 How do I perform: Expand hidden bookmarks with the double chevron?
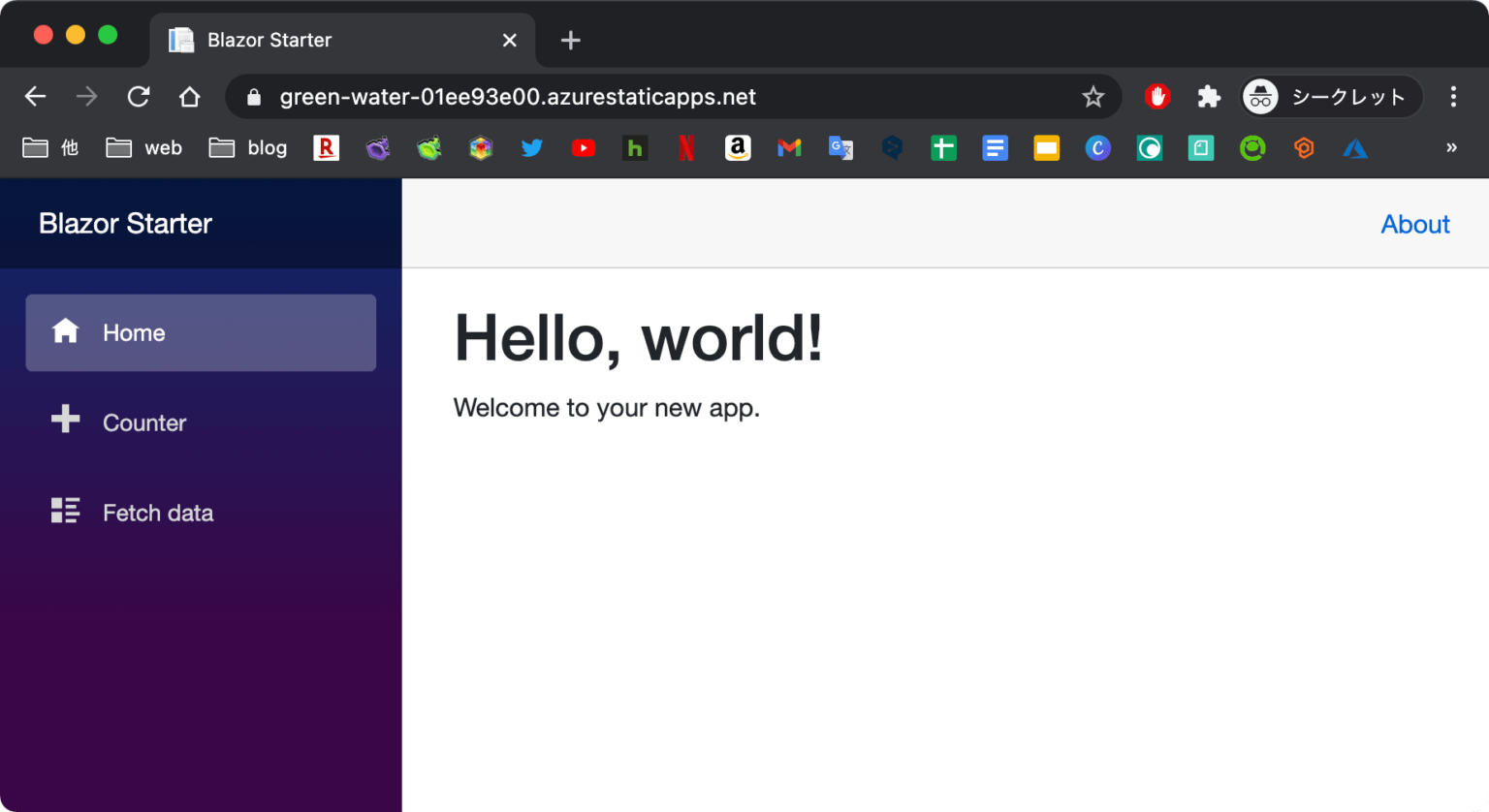(x=1451, y=147)
